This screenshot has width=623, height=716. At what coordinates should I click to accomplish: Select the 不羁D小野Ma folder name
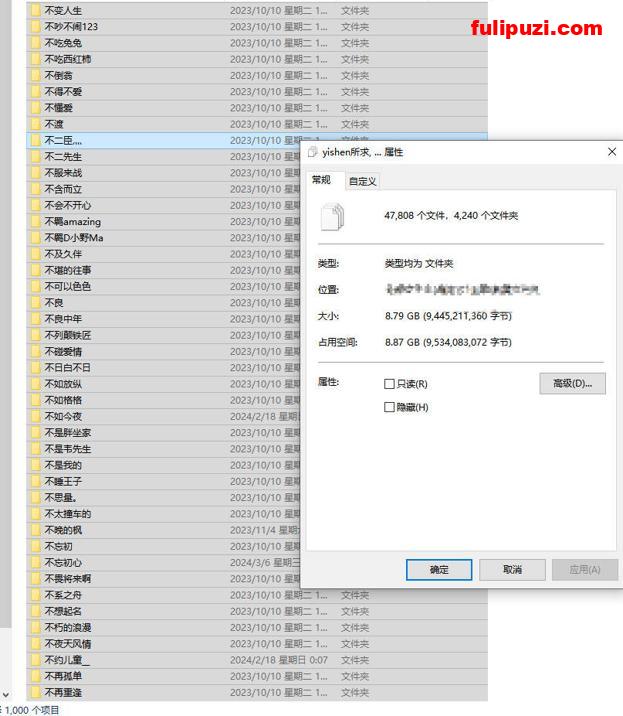74,237
